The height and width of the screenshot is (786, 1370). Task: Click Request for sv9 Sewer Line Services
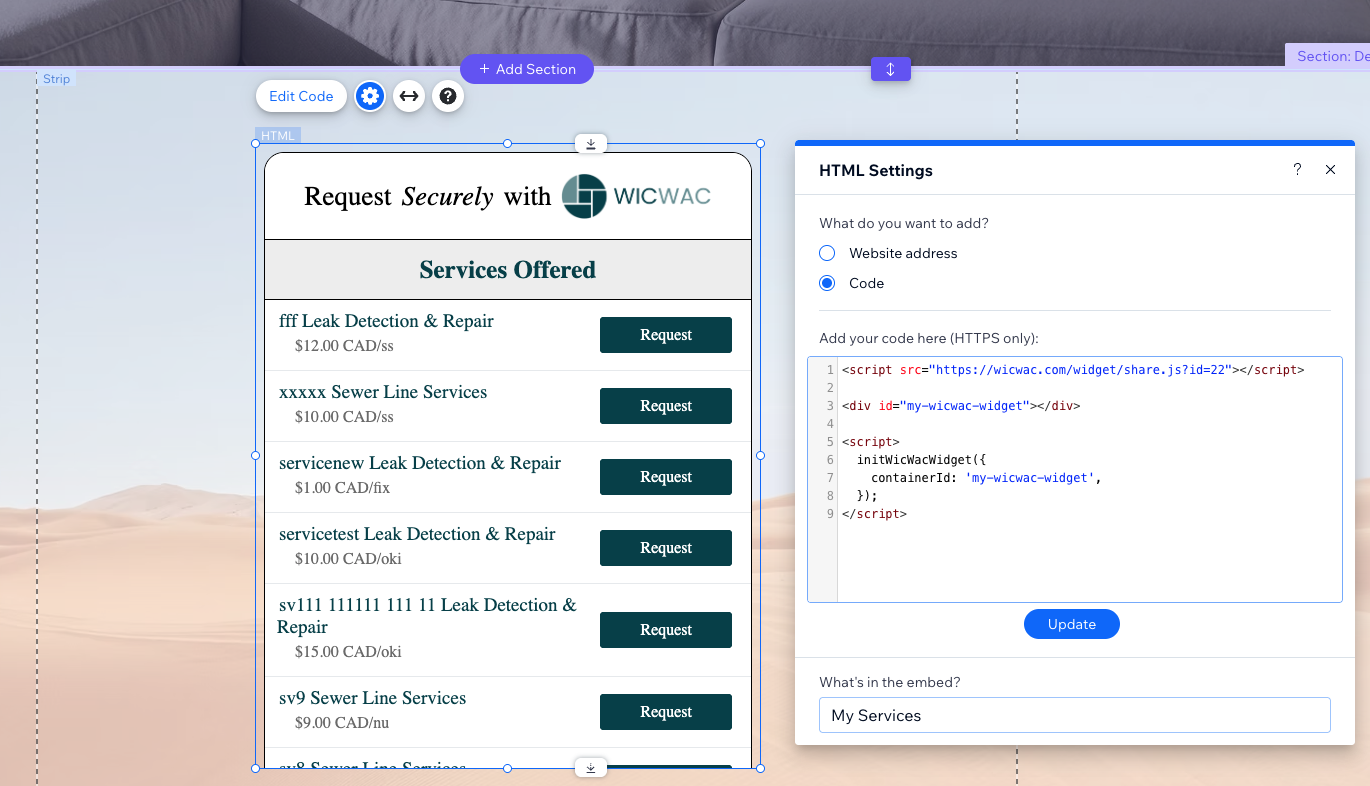click(x=665, y=711)
